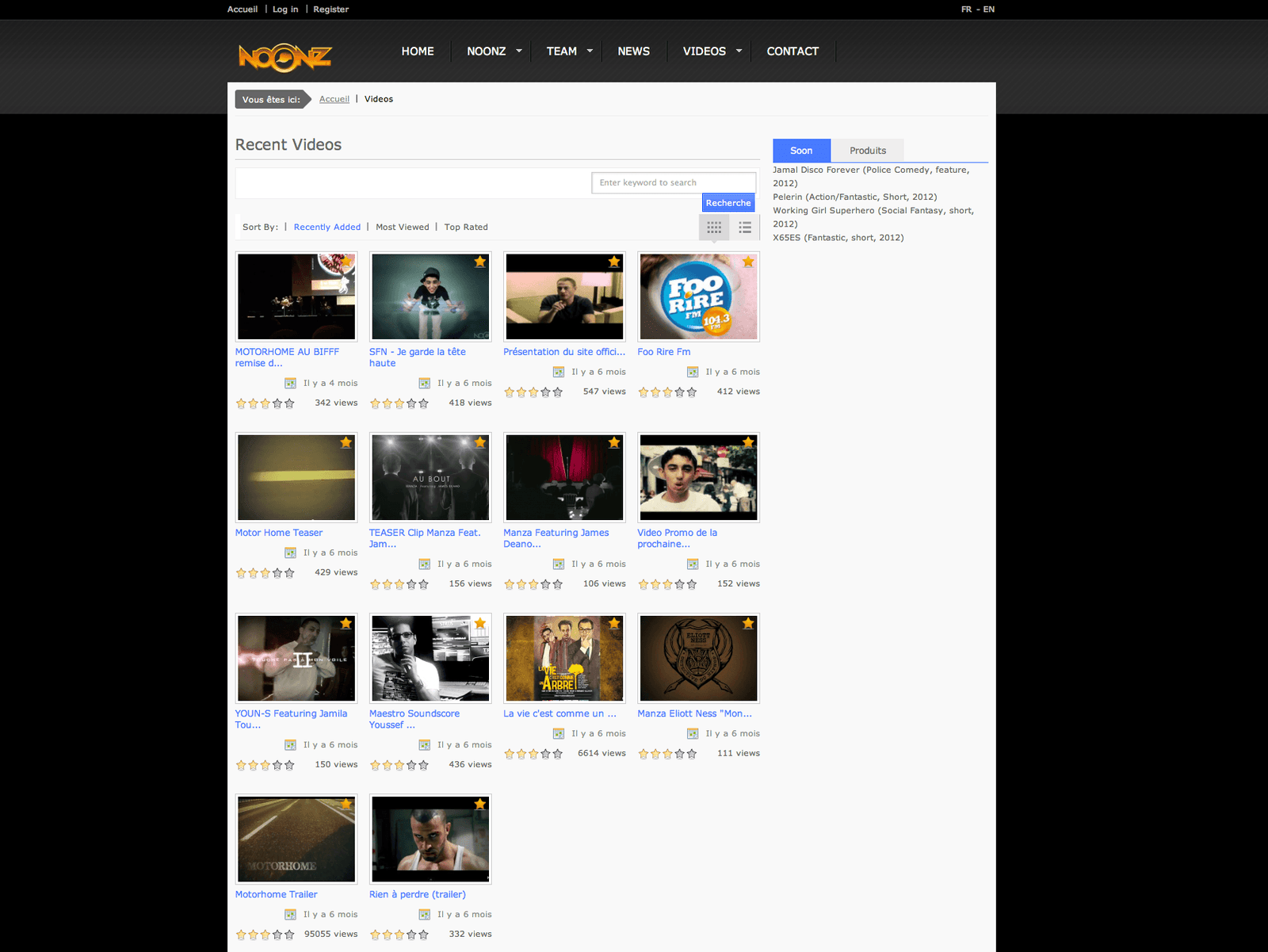Rate Motorhome Trailer five stars
Viewport: 1268px width, 952px height.
pos(289,935)
